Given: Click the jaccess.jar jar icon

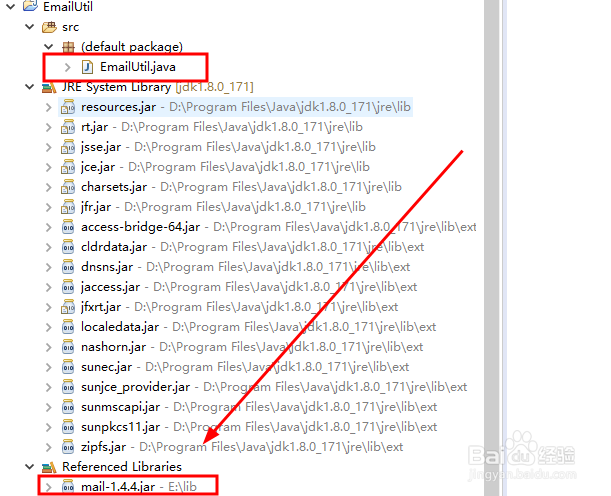Looking at the screenshot, I should click(x=68, y=287).
